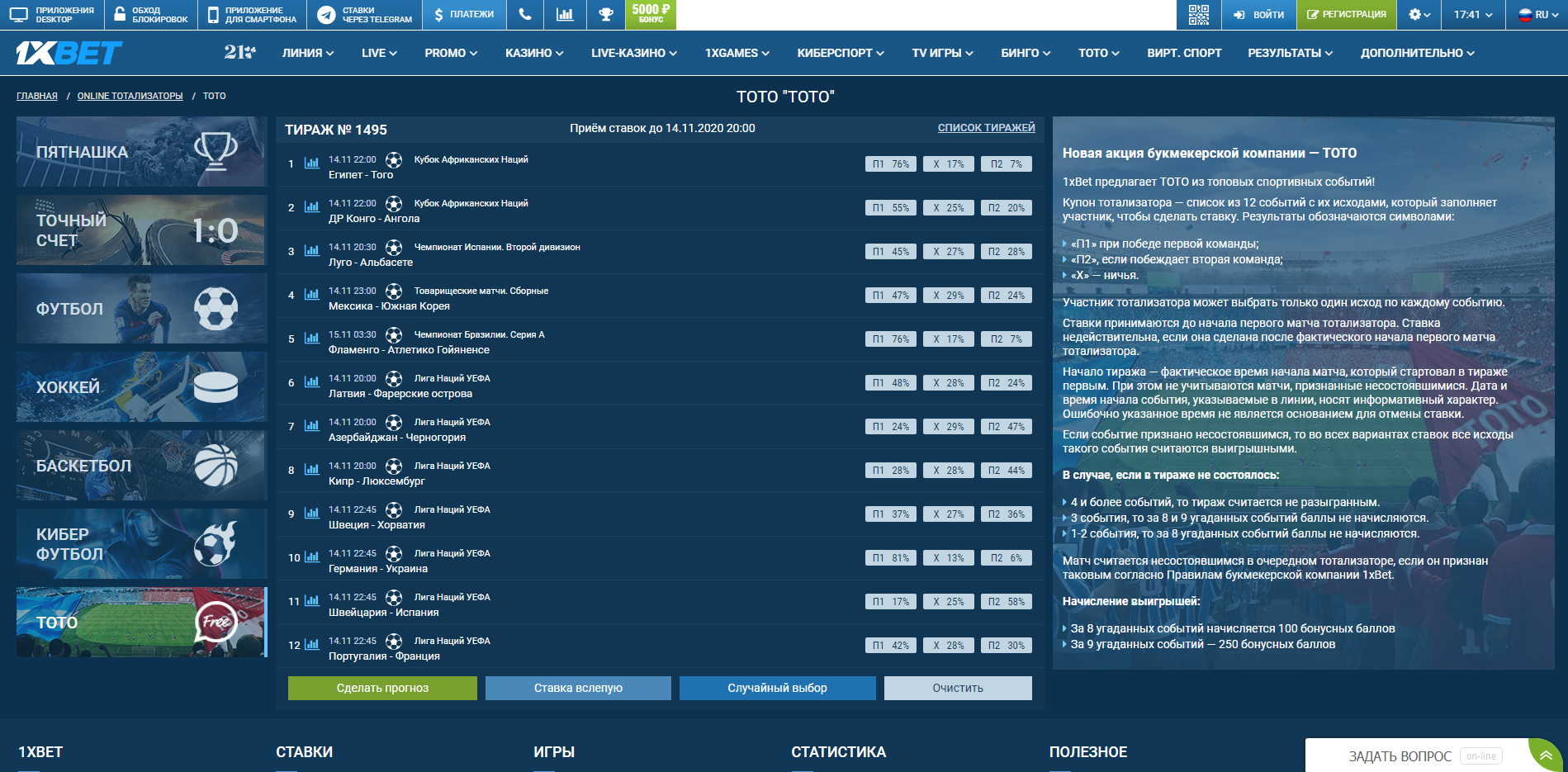Claim the 5000 ₽ bonus banner
This screenshot has width=1568, height=772.
click(x=651, y=14)
